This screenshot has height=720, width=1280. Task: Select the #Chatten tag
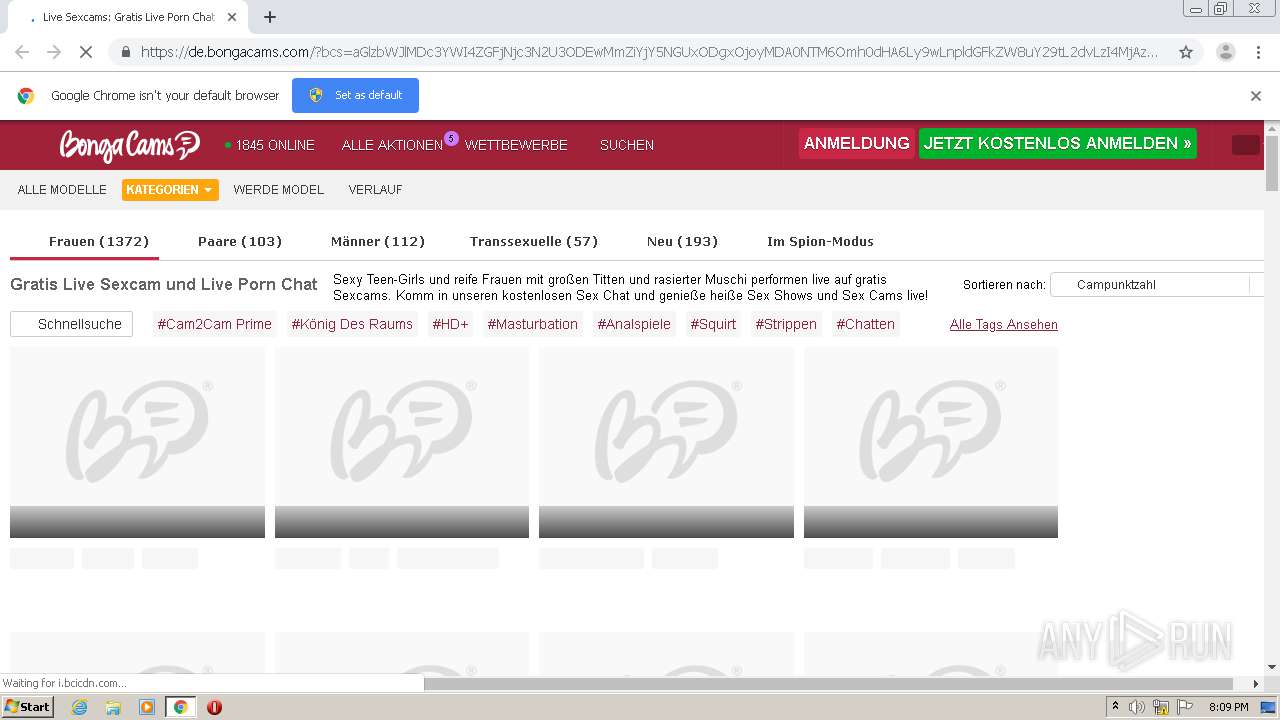(x=866, y=324)
